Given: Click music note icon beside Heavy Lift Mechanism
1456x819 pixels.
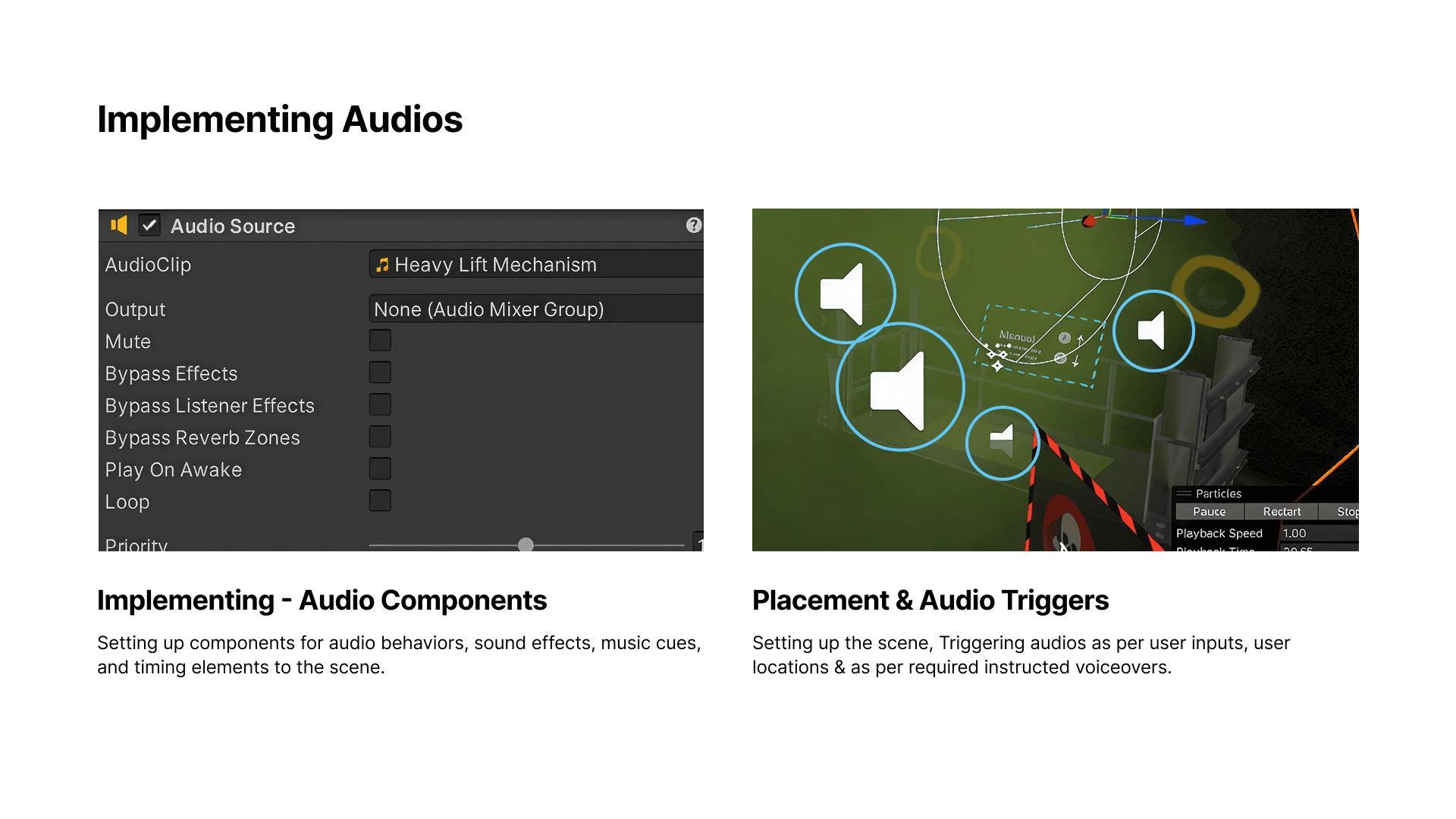Looking at the screenshot, I should 382,265.
